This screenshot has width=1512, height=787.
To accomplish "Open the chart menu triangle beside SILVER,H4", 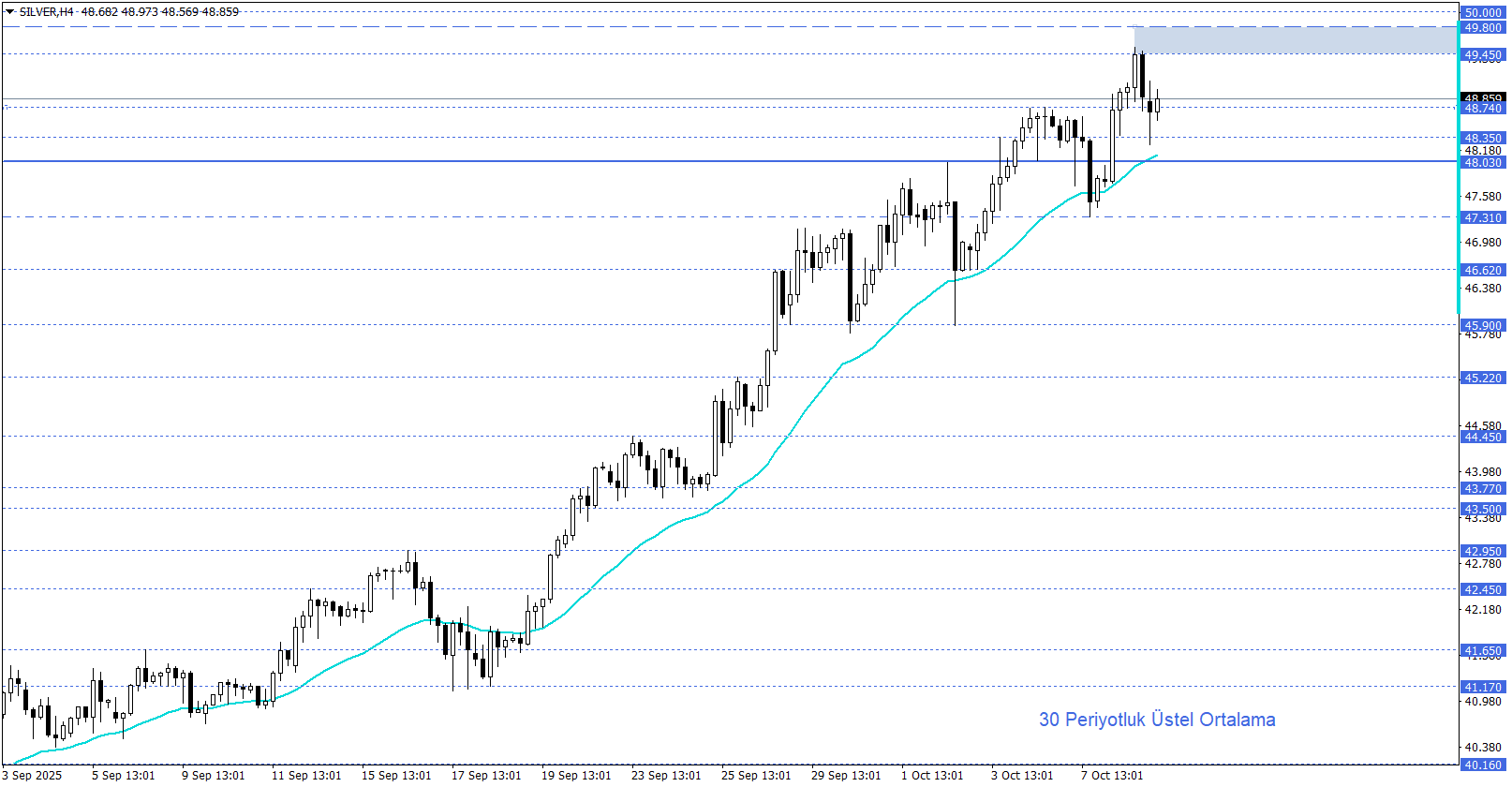I will (10, 12).
